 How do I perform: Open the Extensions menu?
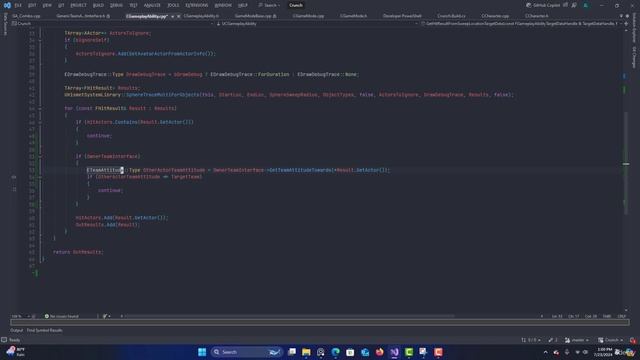(x=197, y=5)
